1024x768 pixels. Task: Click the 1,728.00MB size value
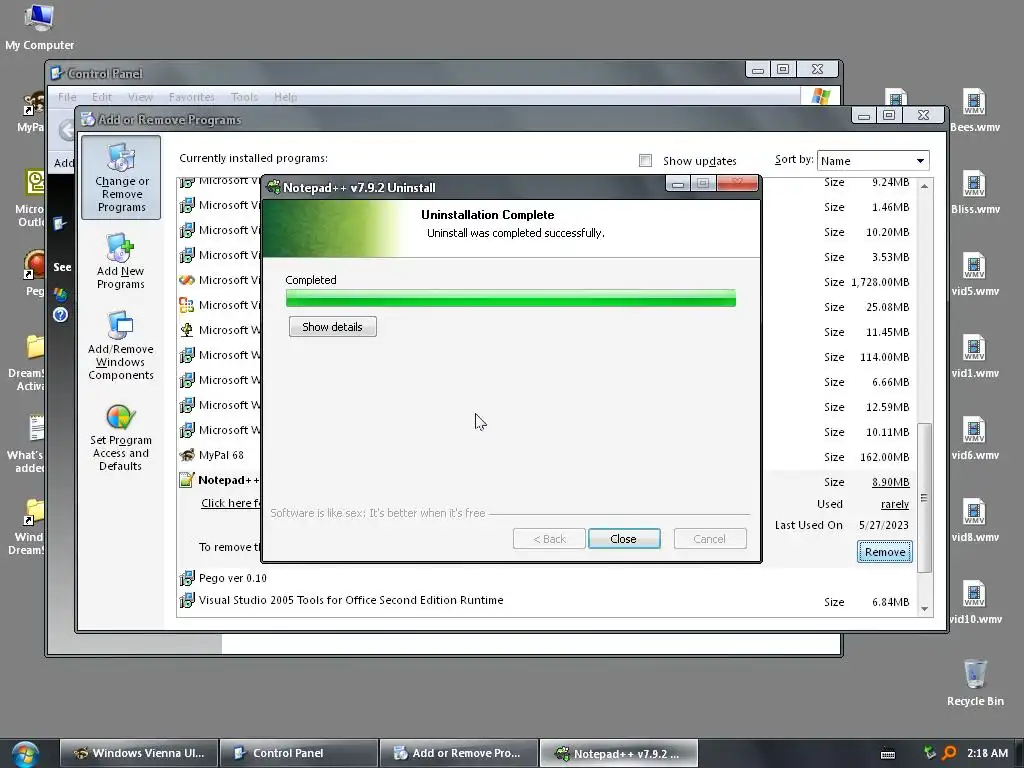click(880, 282)
